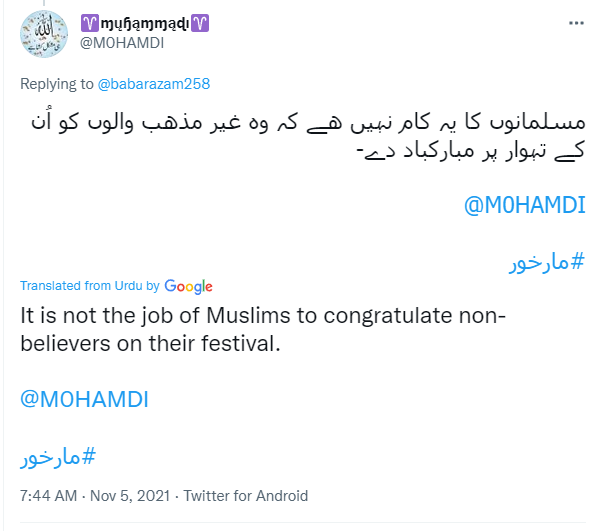Viewport: 602px width, 531px height.
Task: Click the muhammadi profile avatar
Action: (45, 35)
